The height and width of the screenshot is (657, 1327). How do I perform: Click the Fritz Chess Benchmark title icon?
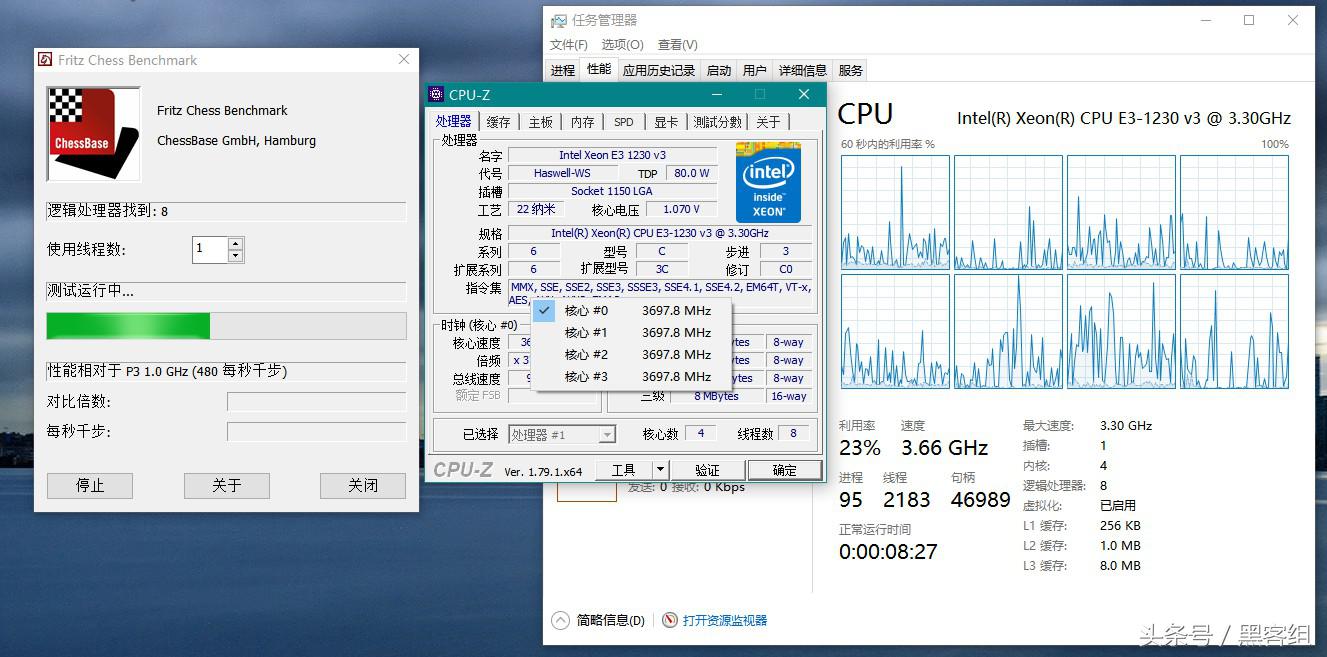[x=45, y=60]
